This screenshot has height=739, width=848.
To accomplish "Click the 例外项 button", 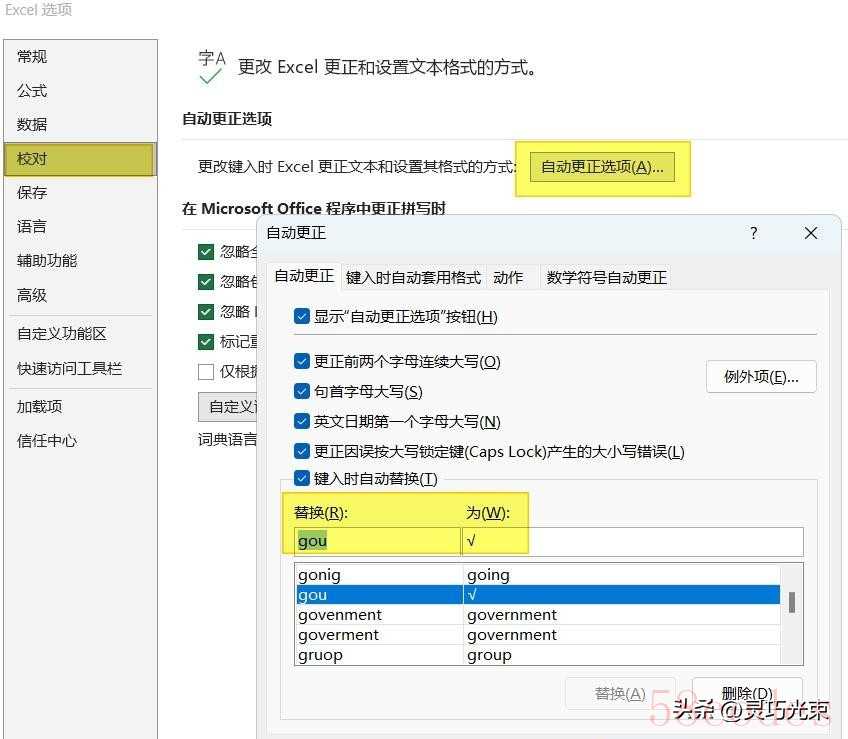I will 760,377.
